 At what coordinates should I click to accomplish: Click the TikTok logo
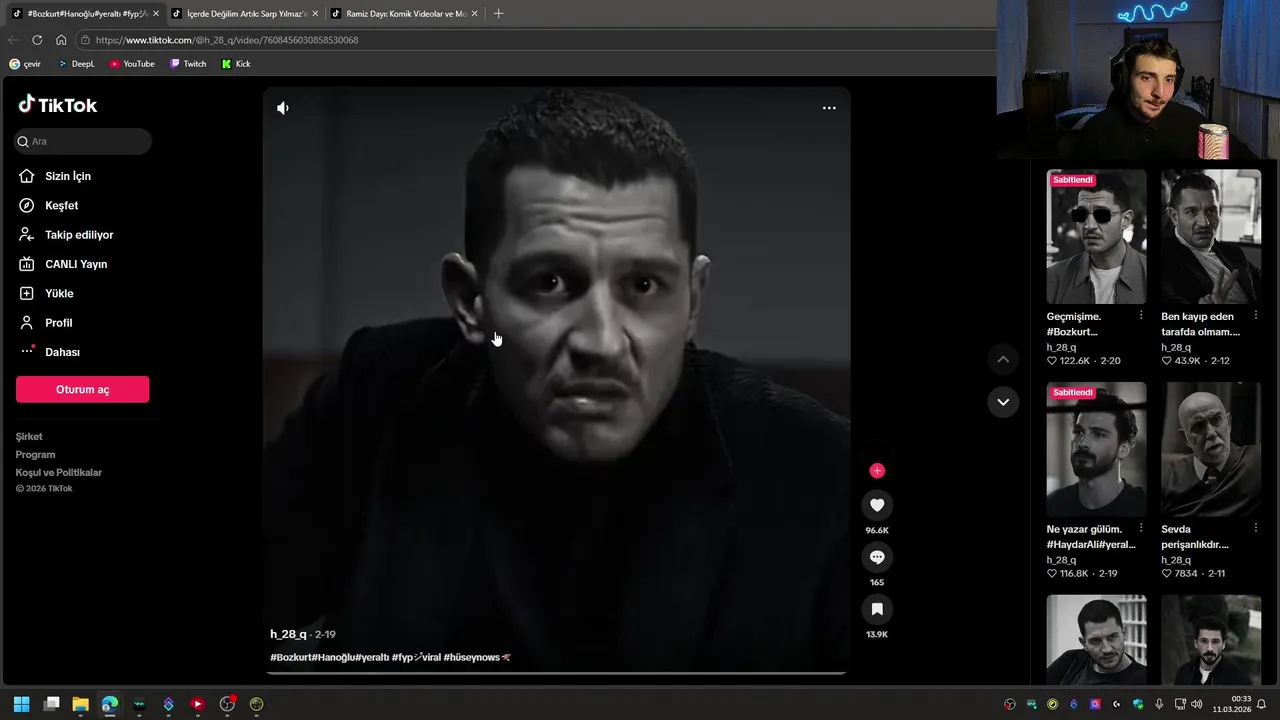(58, 105)
